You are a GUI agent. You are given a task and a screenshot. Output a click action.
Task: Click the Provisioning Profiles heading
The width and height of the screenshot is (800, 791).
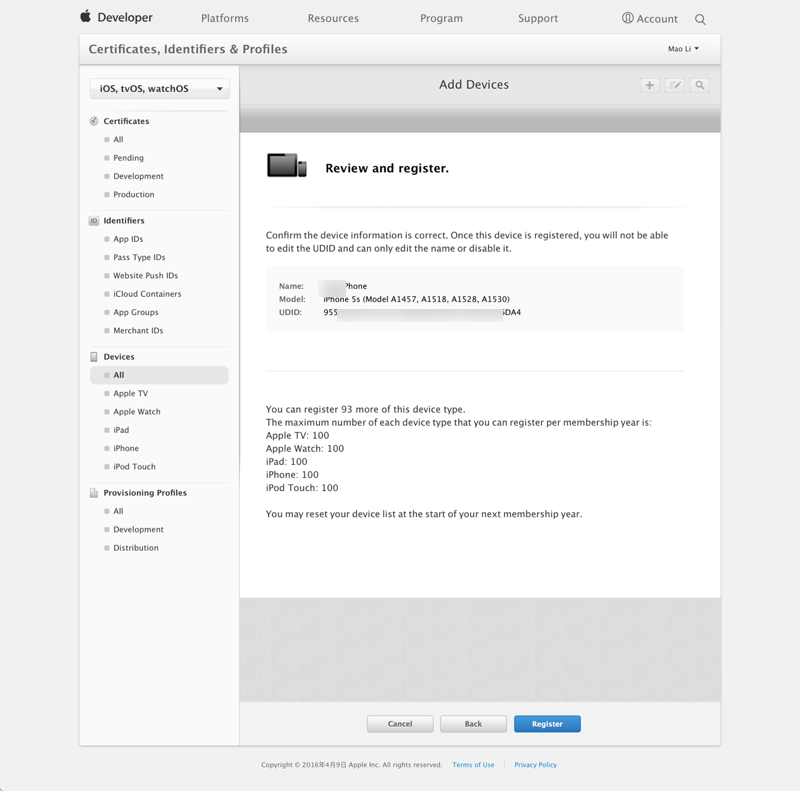[145, 493]
